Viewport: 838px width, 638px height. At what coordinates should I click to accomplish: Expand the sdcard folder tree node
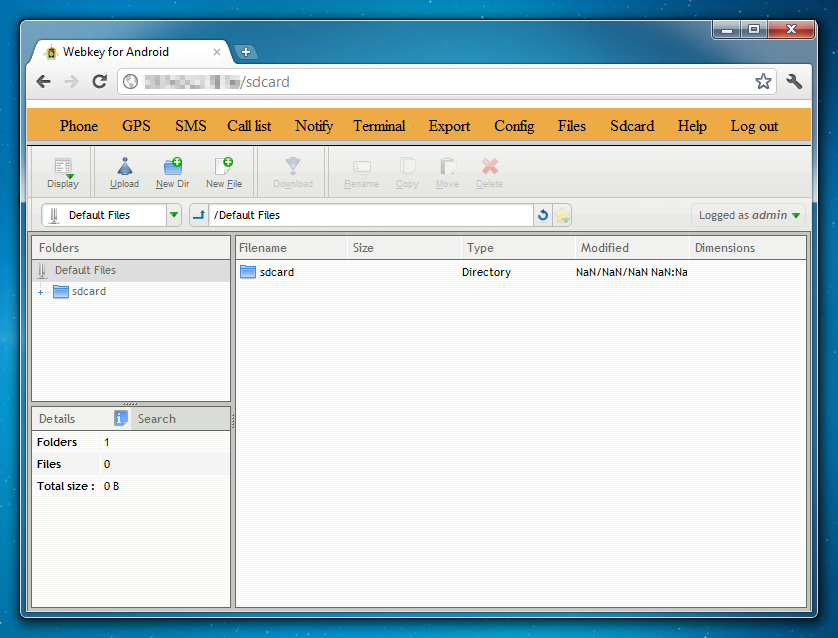pos(41,292)
